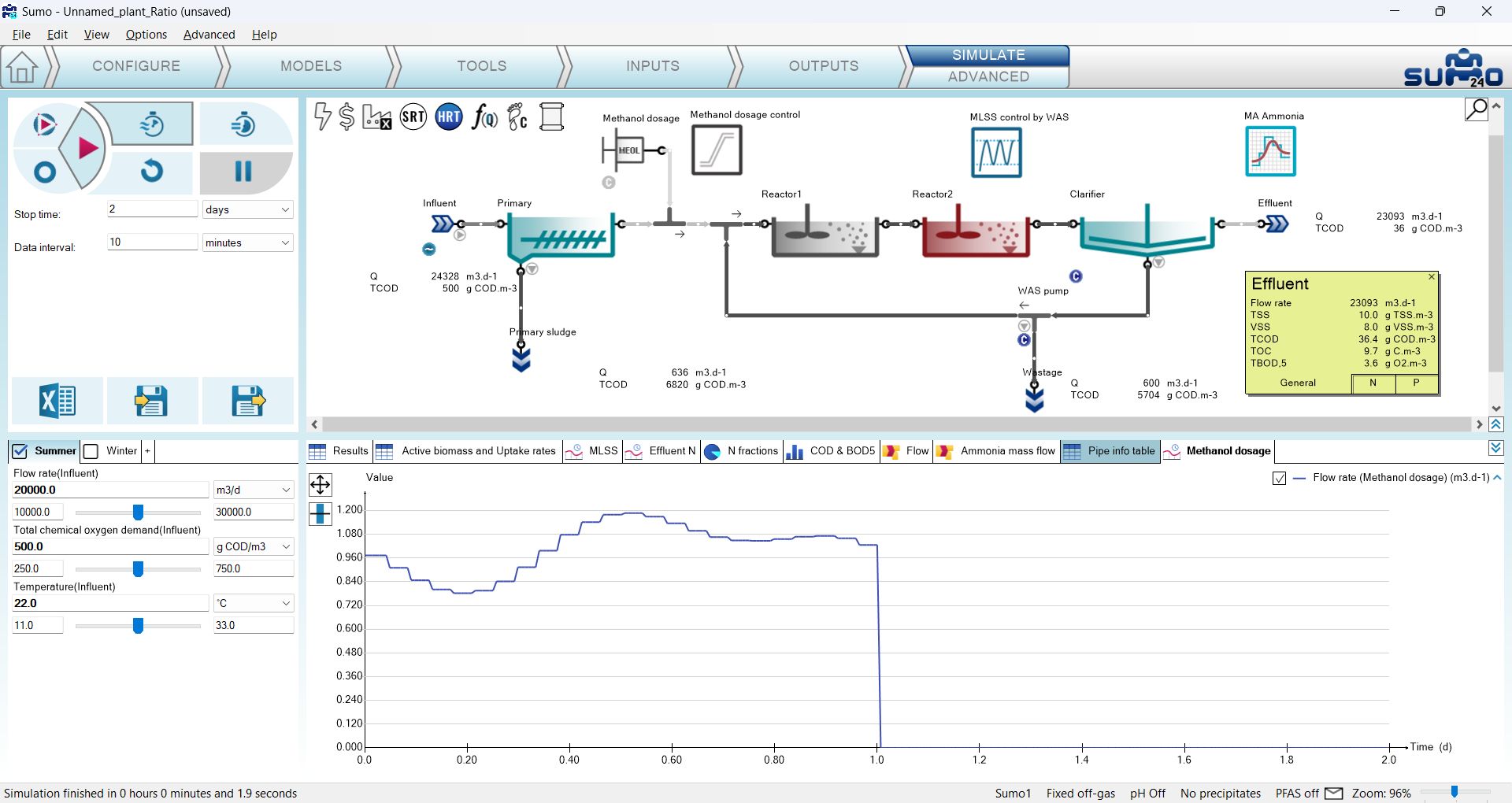The width and height of the screenshot is (1512, 803).
Task: Click the ADVANCED simulate button
Action: [x=988, y=76]
